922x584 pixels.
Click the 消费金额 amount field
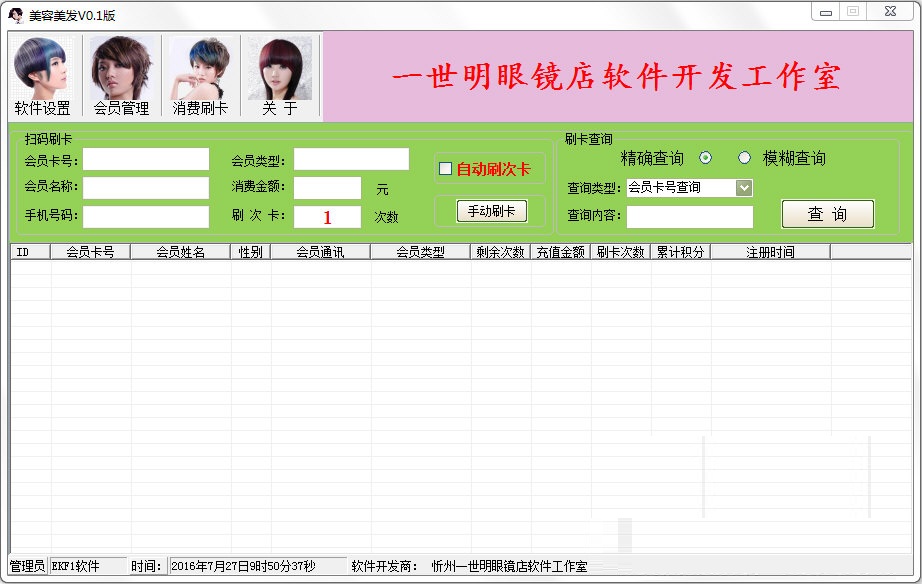pyautogui.click(x=327, y=188)
